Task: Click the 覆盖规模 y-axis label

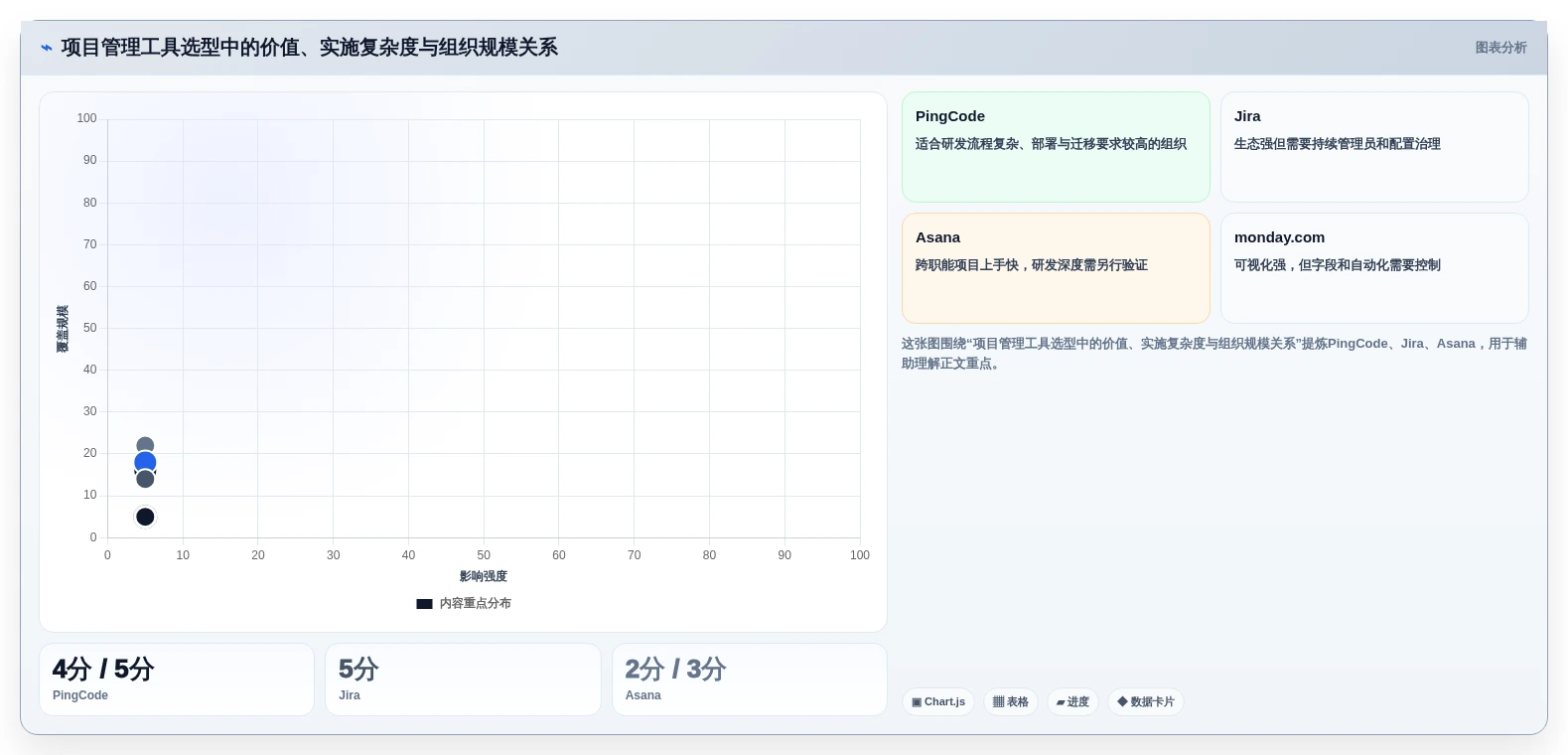Action: click(x=63, y=329)
